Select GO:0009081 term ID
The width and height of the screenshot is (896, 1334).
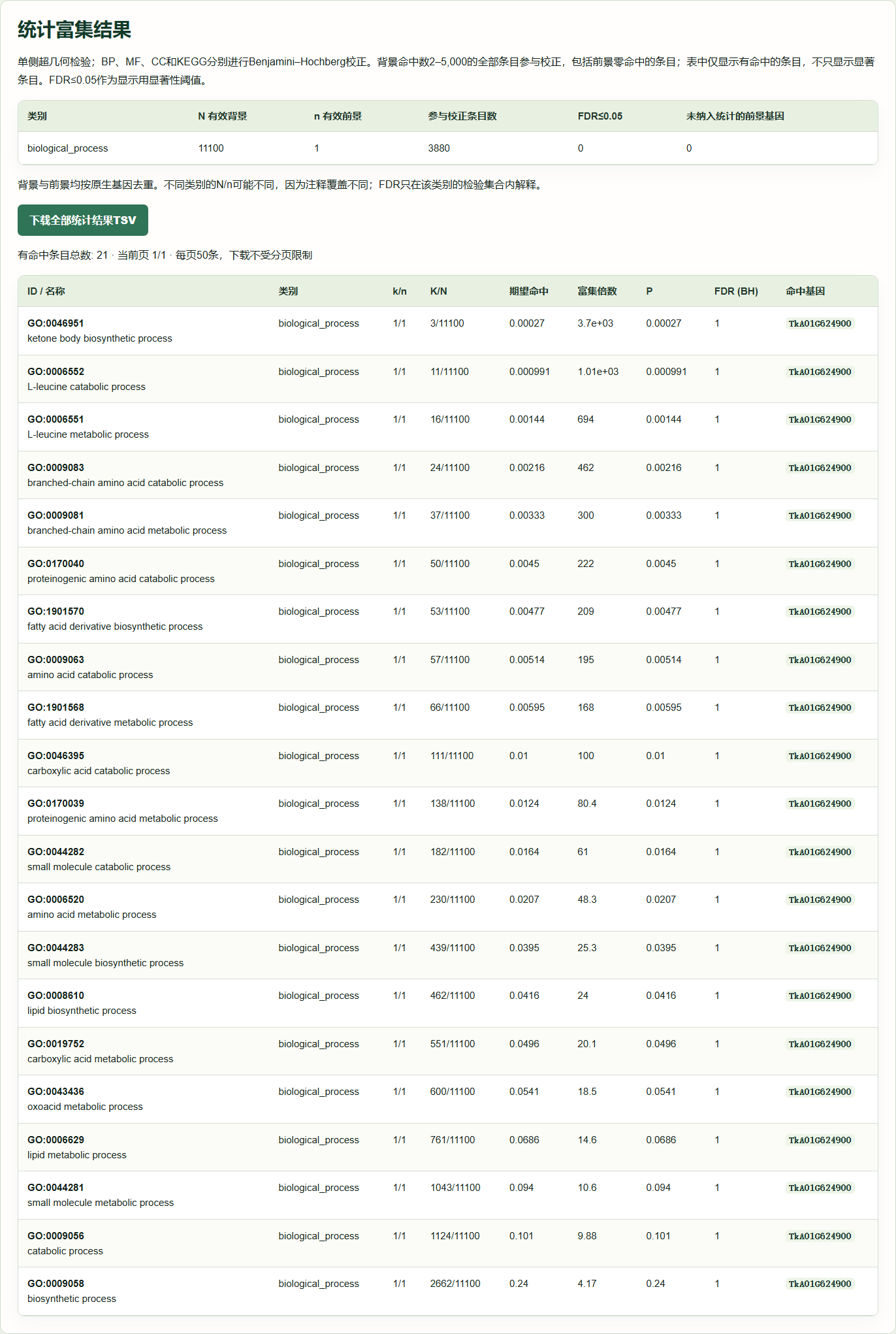tap(56, 515)
